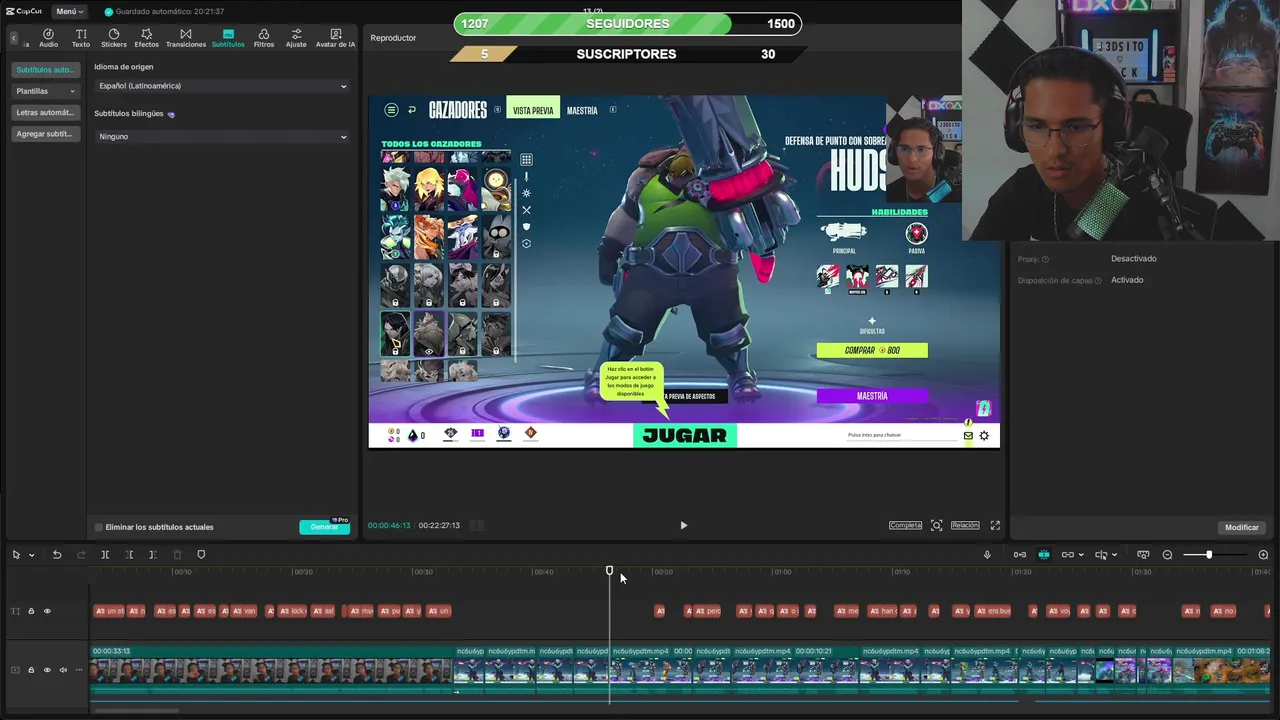Click the timeline horizontal scrollbar

(136, 711)
